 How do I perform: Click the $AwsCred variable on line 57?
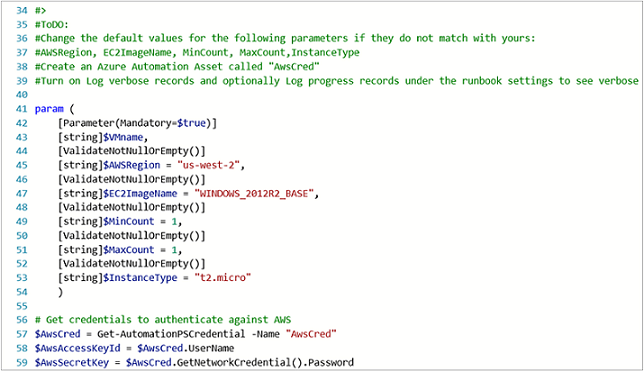[58, 334]
